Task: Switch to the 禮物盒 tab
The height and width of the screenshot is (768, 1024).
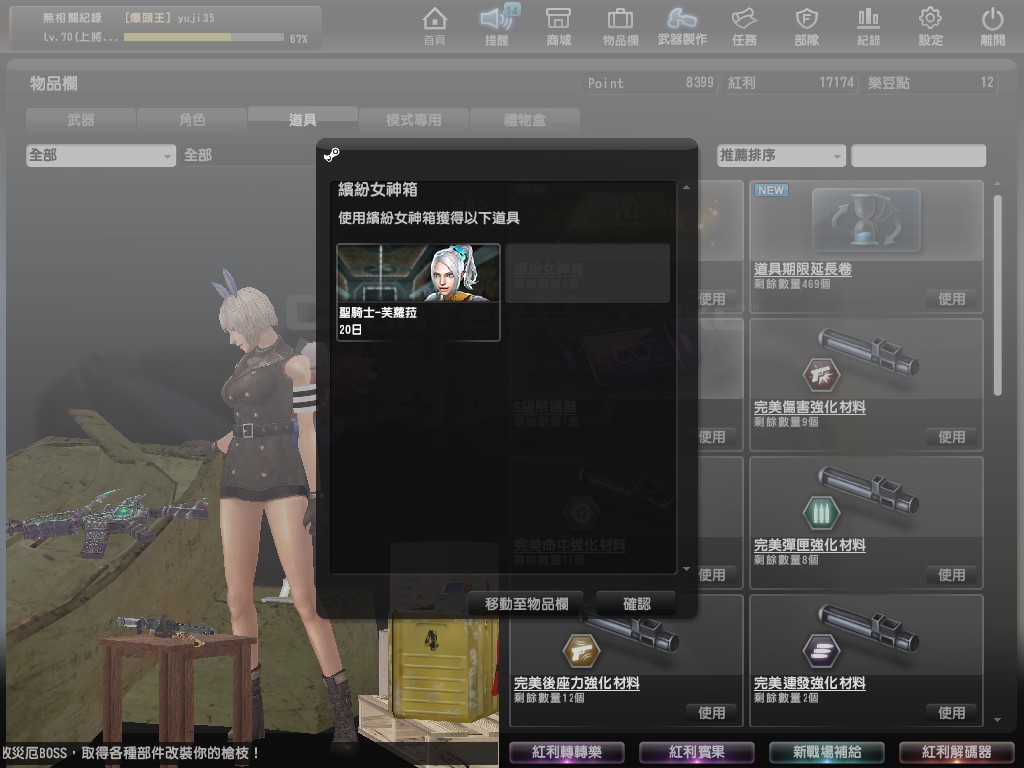Action: click(x=524, y=120)
